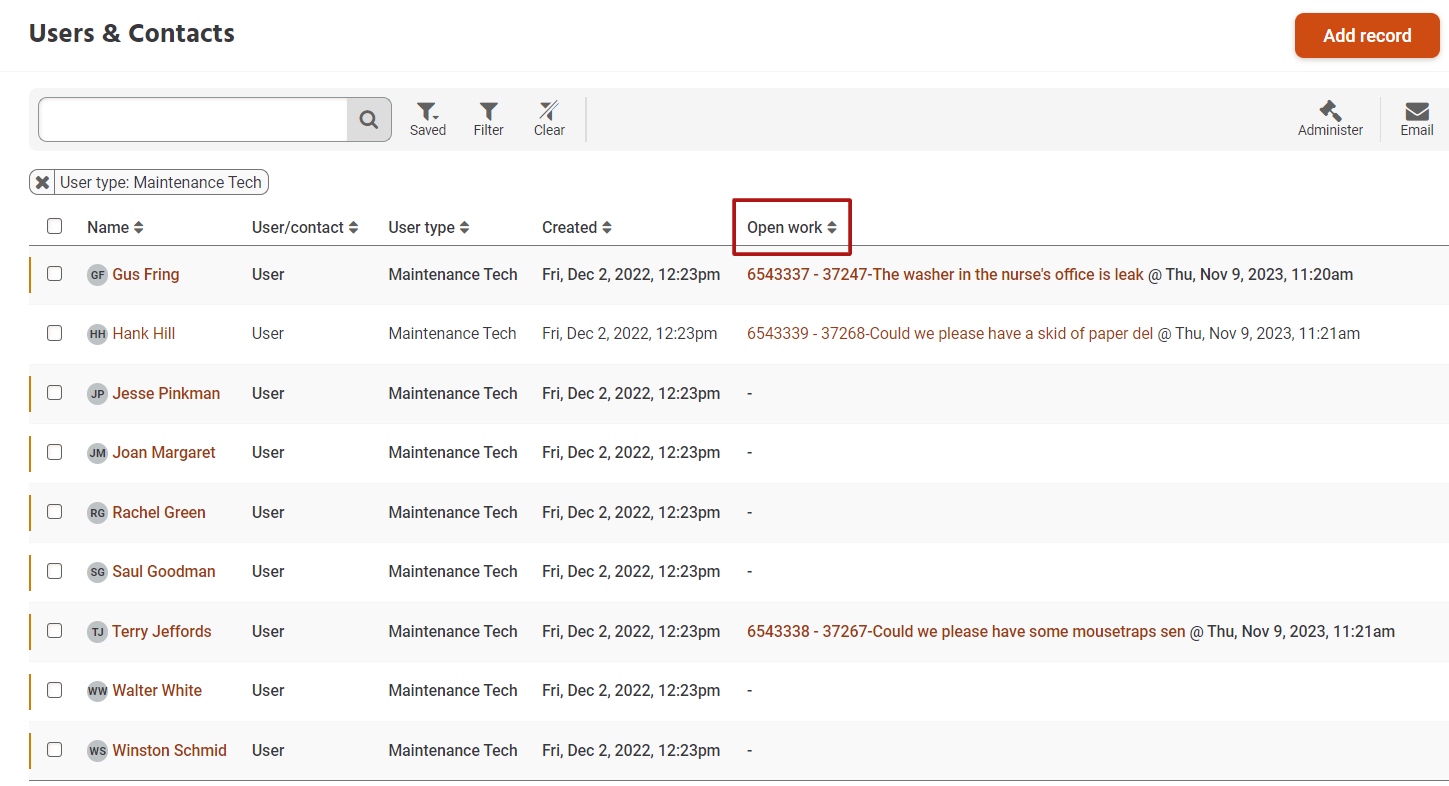Image resolution: width=1449 pixels, height=786 pixels.
Task: Open the Administer tool
Action: (1330, 119)
